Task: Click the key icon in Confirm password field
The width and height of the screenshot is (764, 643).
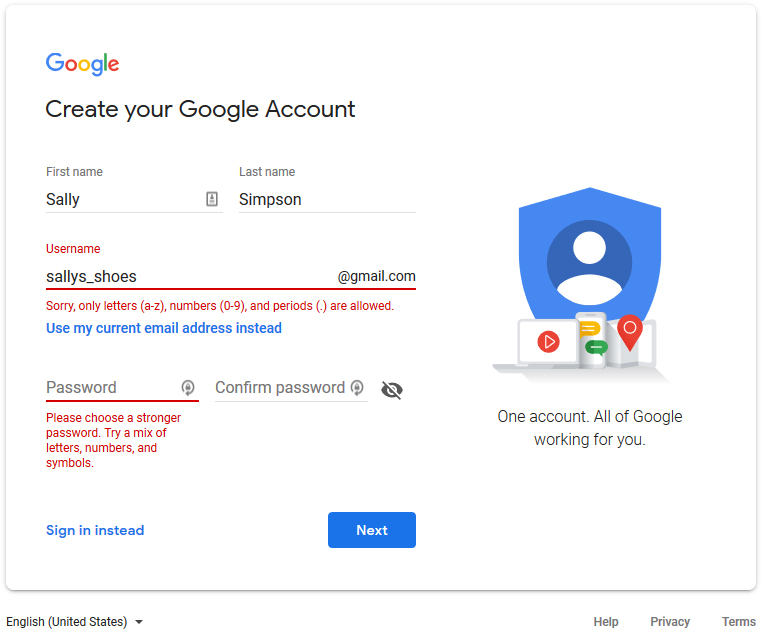Action: pos(357,388)
